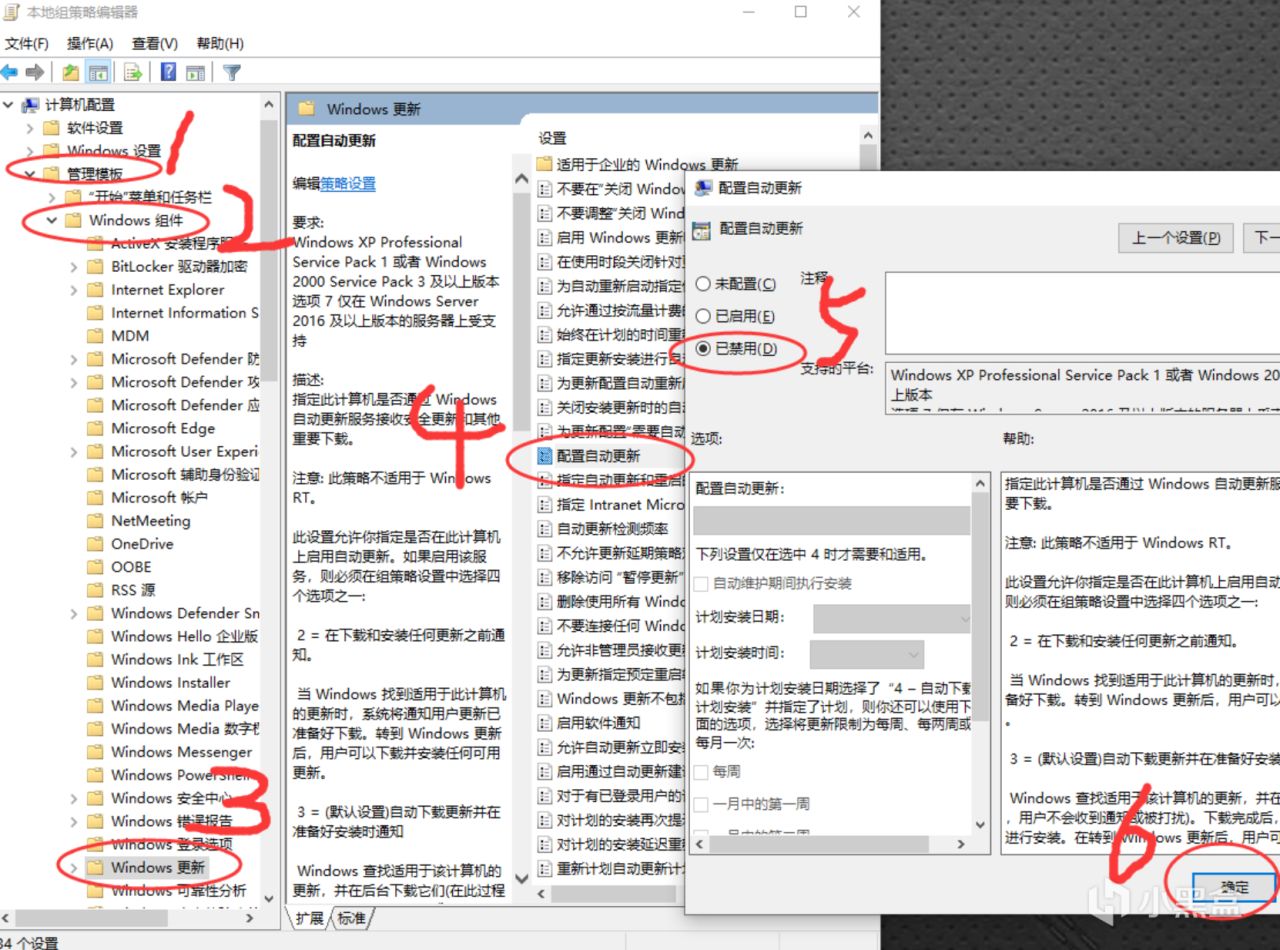Expand the Windows Defender Sn tree node
Image resolution: width=1280 pixels, height=950 pixels.
[74, 613]
